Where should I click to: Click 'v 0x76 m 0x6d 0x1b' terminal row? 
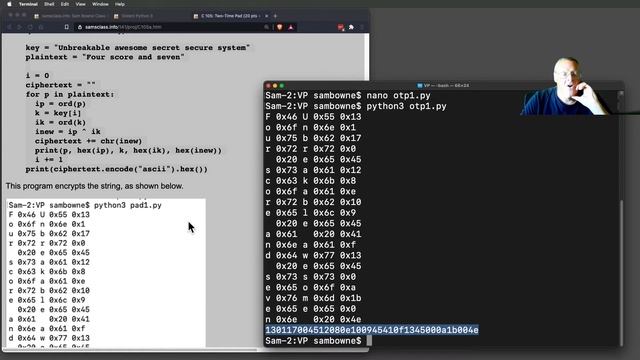tap(313, 298)
